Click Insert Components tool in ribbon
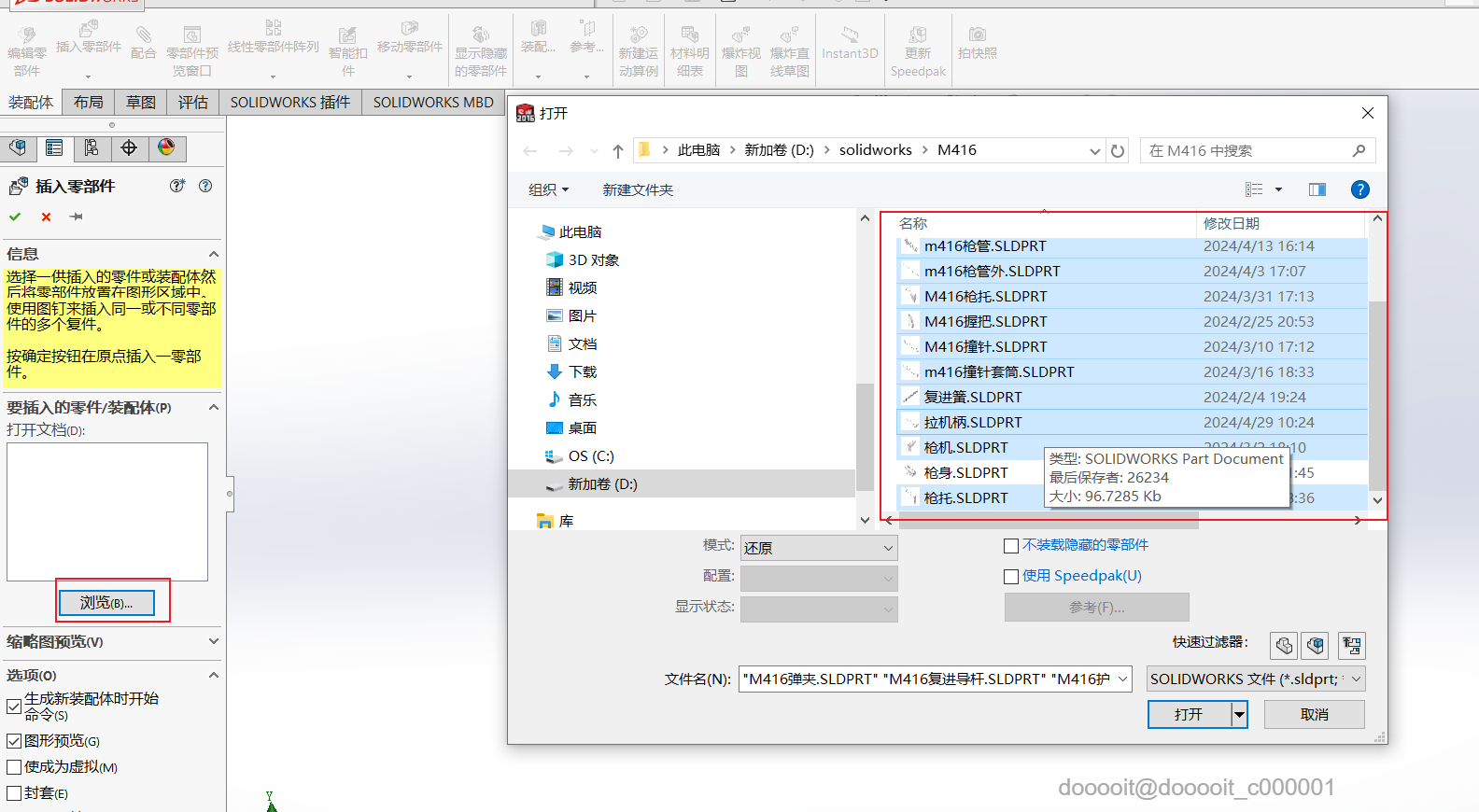This screenshot has height=812, width=1479. pos(89,47)
